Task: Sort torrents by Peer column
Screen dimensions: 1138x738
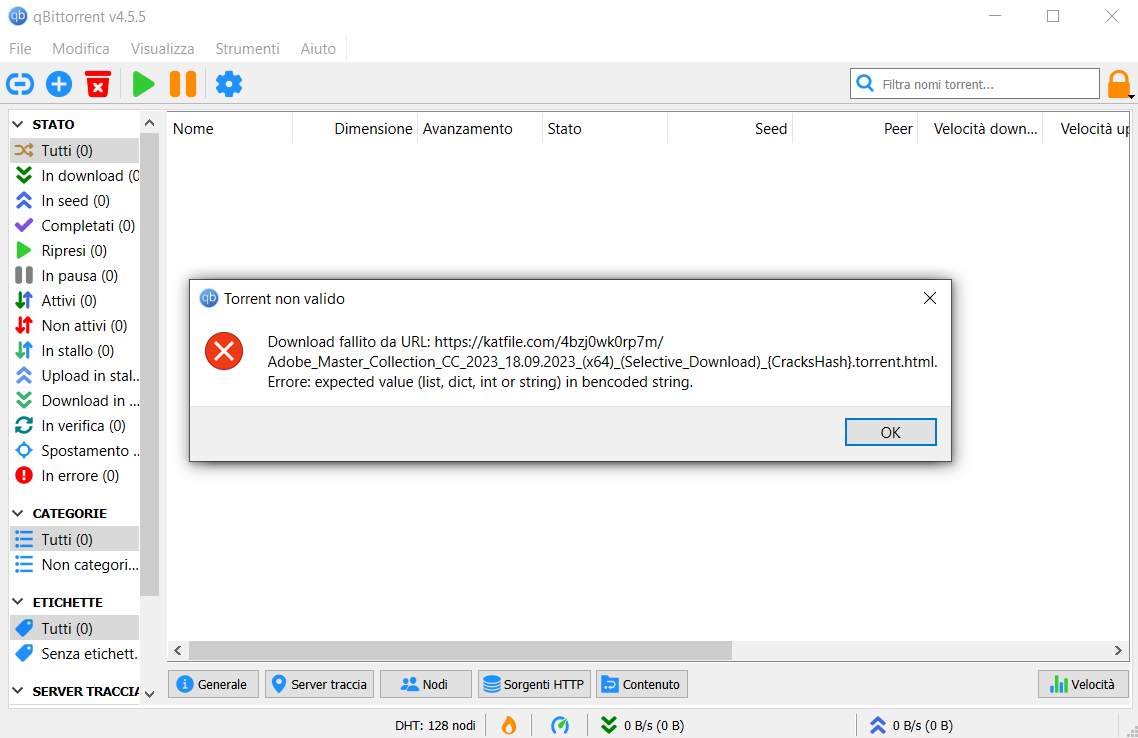Action: [855, 129]
